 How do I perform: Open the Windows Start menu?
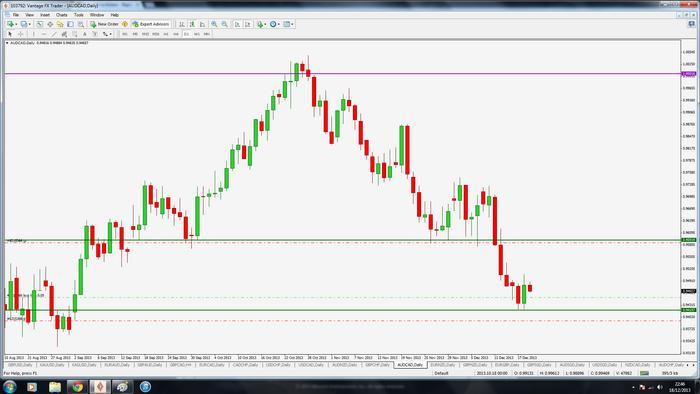[x=9, y=386]
